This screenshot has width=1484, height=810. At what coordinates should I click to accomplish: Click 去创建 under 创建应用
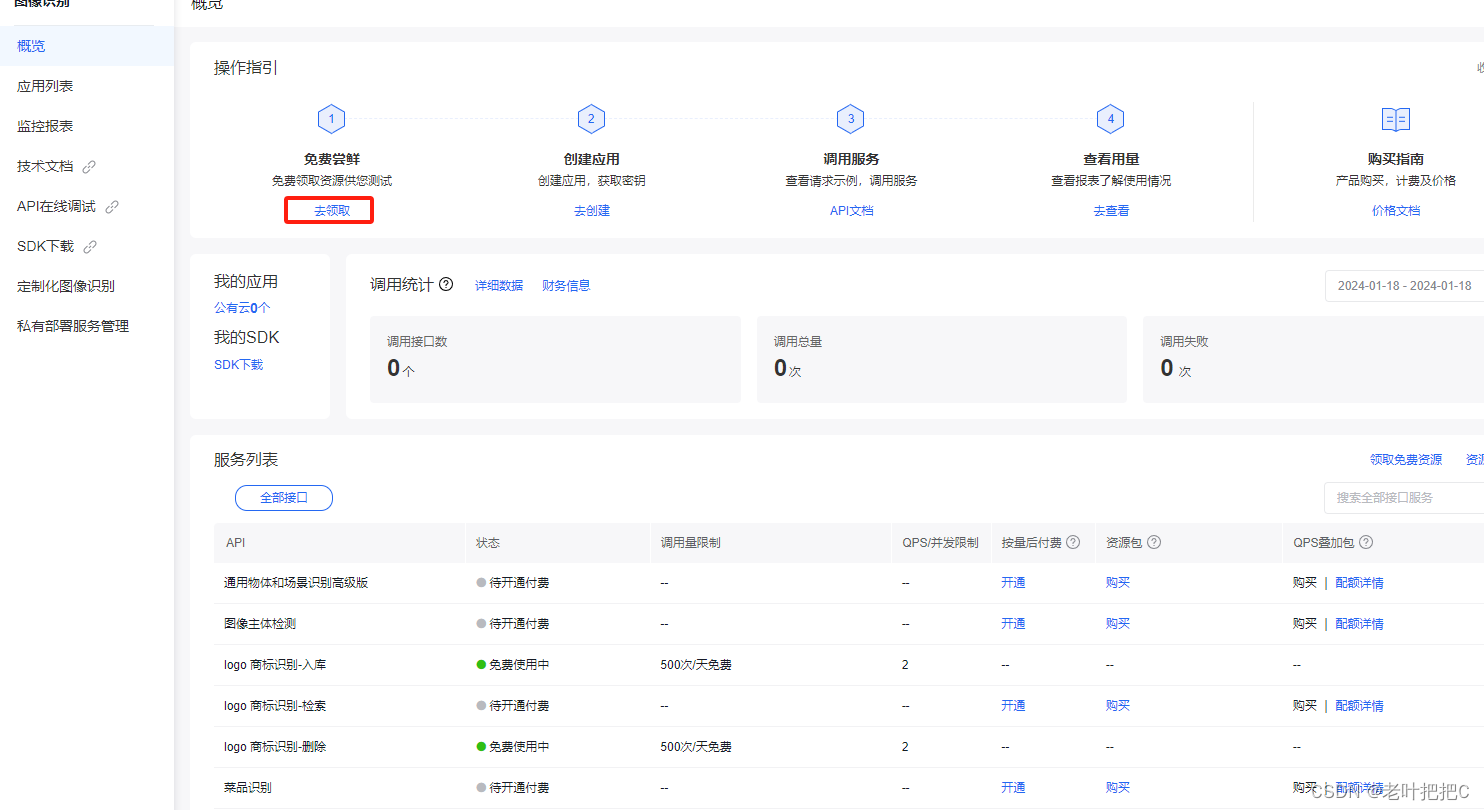(591, 210)
